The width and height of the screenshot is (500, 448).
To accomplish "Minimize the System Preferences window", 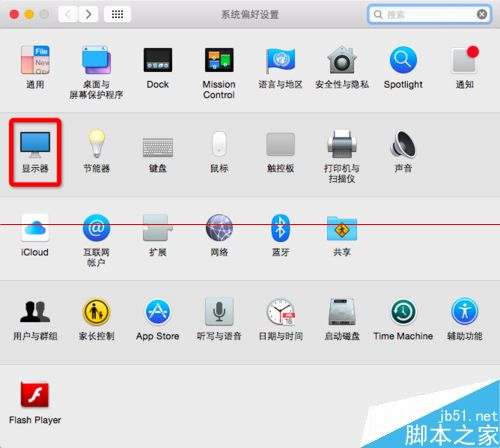I will (x=29, y=14).
